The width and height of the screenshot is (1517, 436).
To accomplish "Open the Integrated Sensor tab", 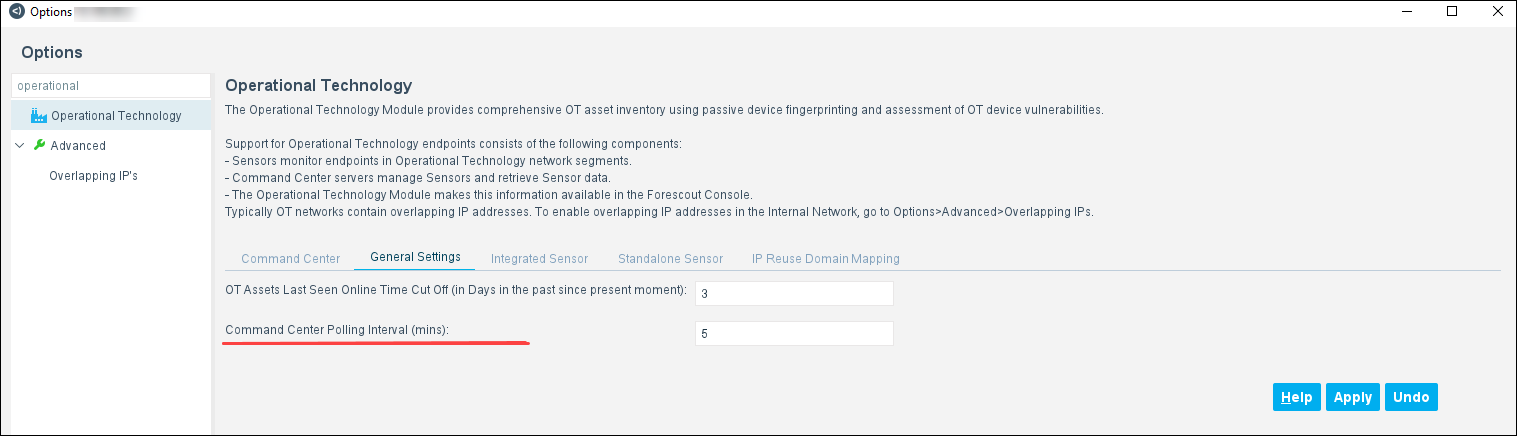I will tap(539, 258).
